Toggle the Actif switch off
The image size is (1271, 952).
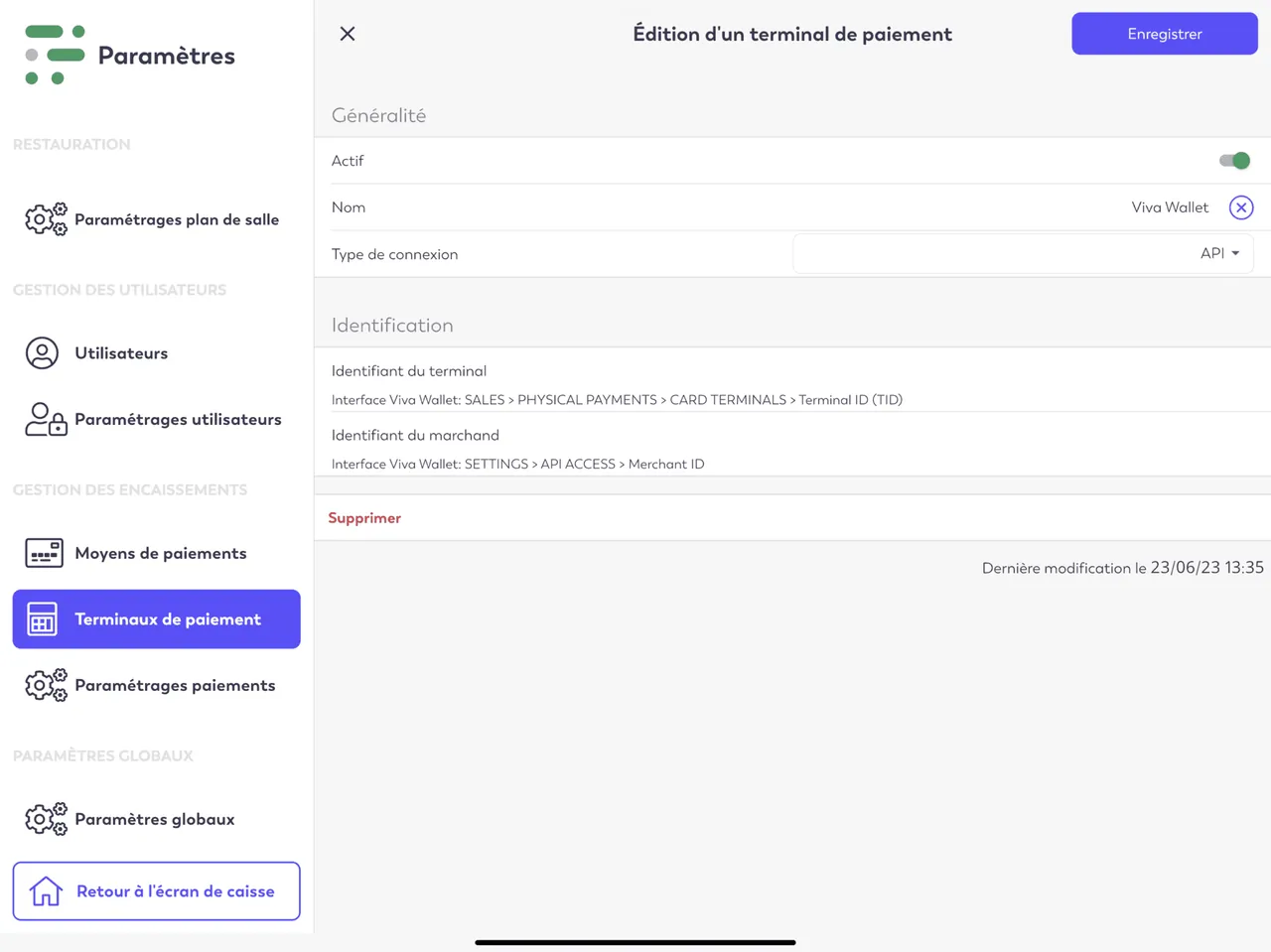click(1234, 161)
